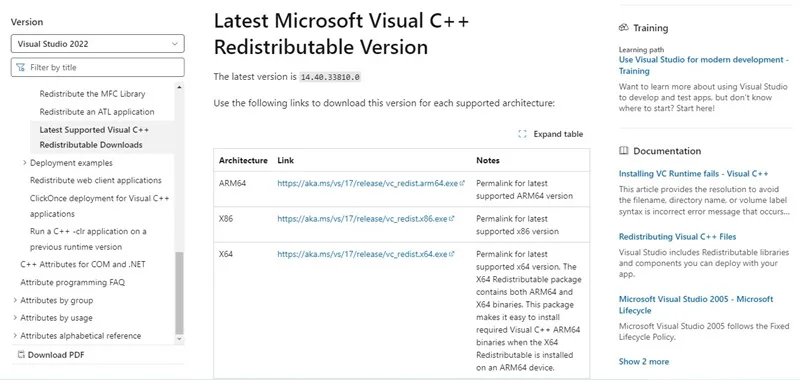Click the sidebar scrollbar down arrow
The image size is (800, 380).
pos(179,339)
